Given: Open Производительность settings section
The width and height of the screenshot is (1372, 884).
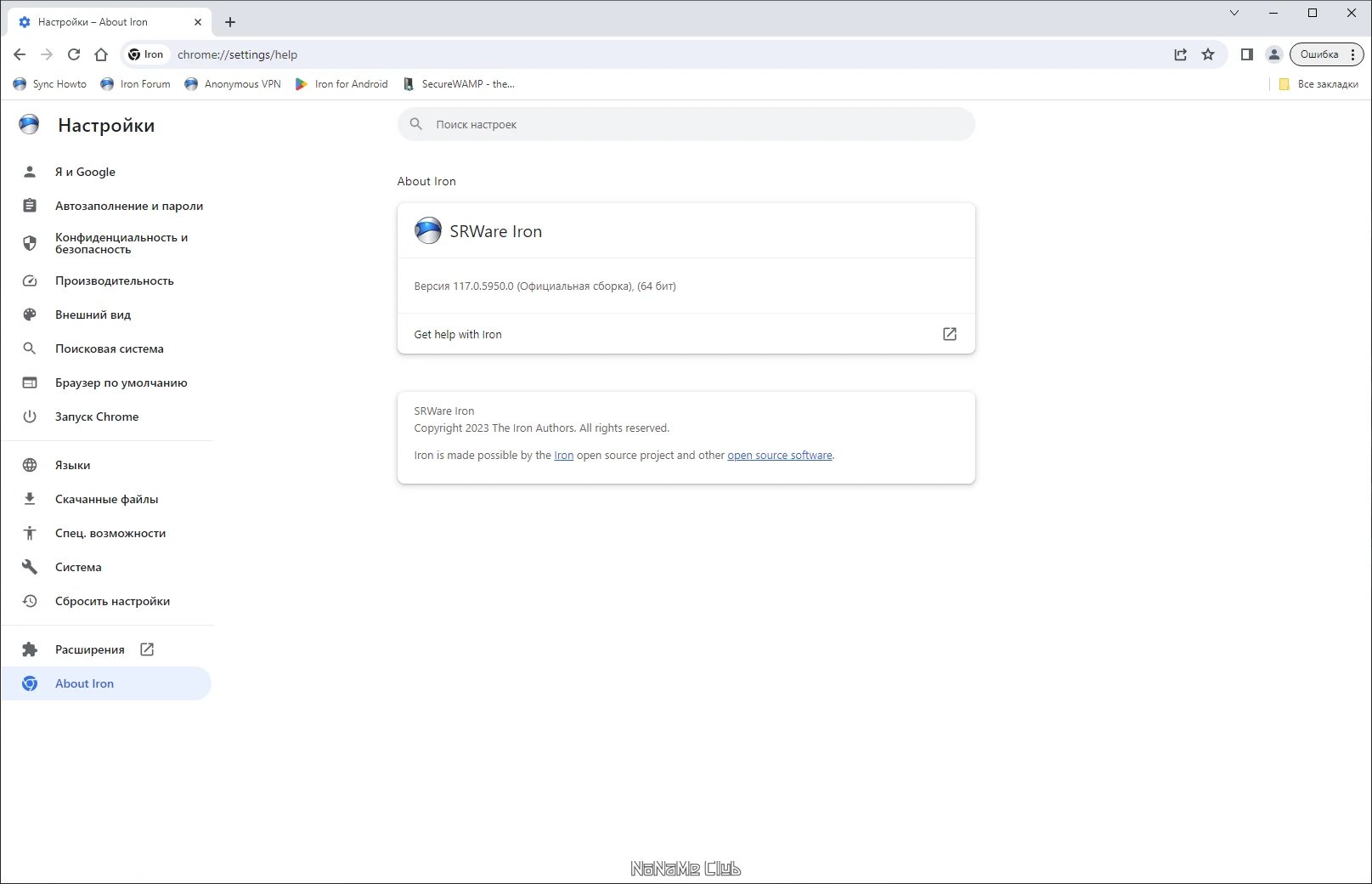Looking at the screenshot, I should point(107,280).
